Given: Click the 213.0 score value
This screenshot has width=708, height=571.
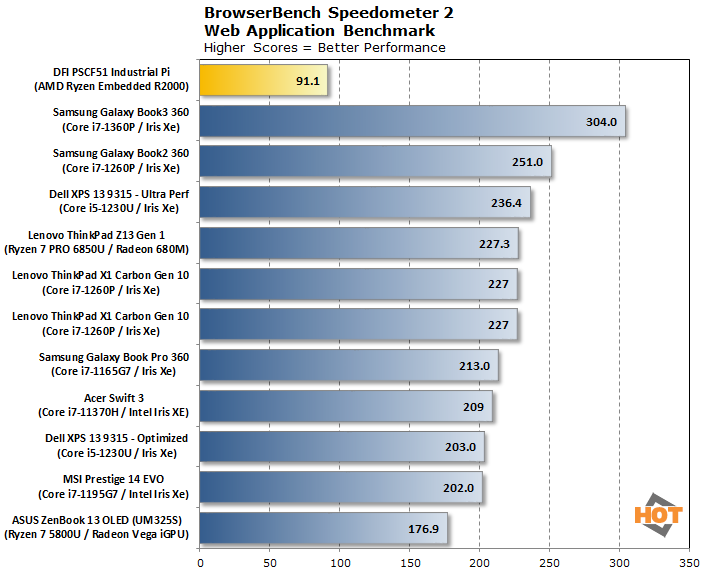Looking at the screenshot, I should pos(474,366).
